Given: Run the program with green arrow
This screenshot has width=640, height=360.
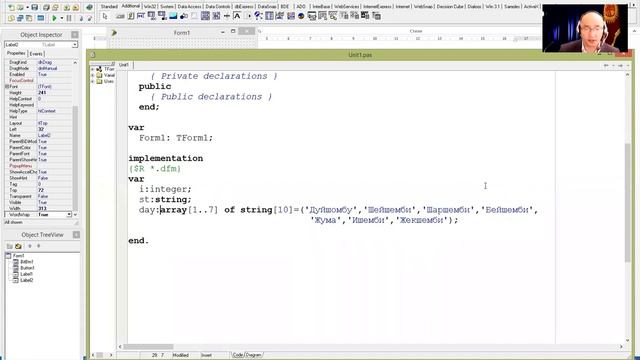Looking at the screenshot, I should click(x=54, y=18).
